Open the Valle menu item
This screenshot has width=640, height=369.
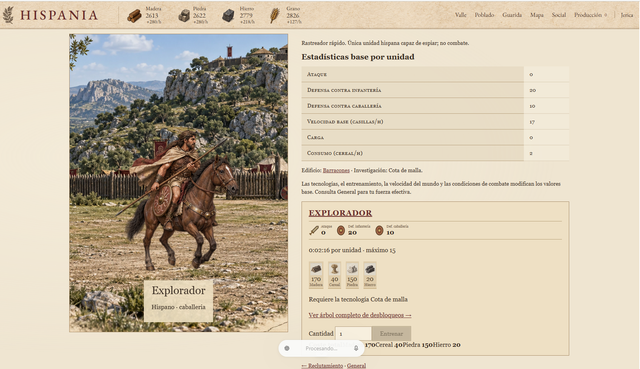pyautogui.click(x=460, y=15)
